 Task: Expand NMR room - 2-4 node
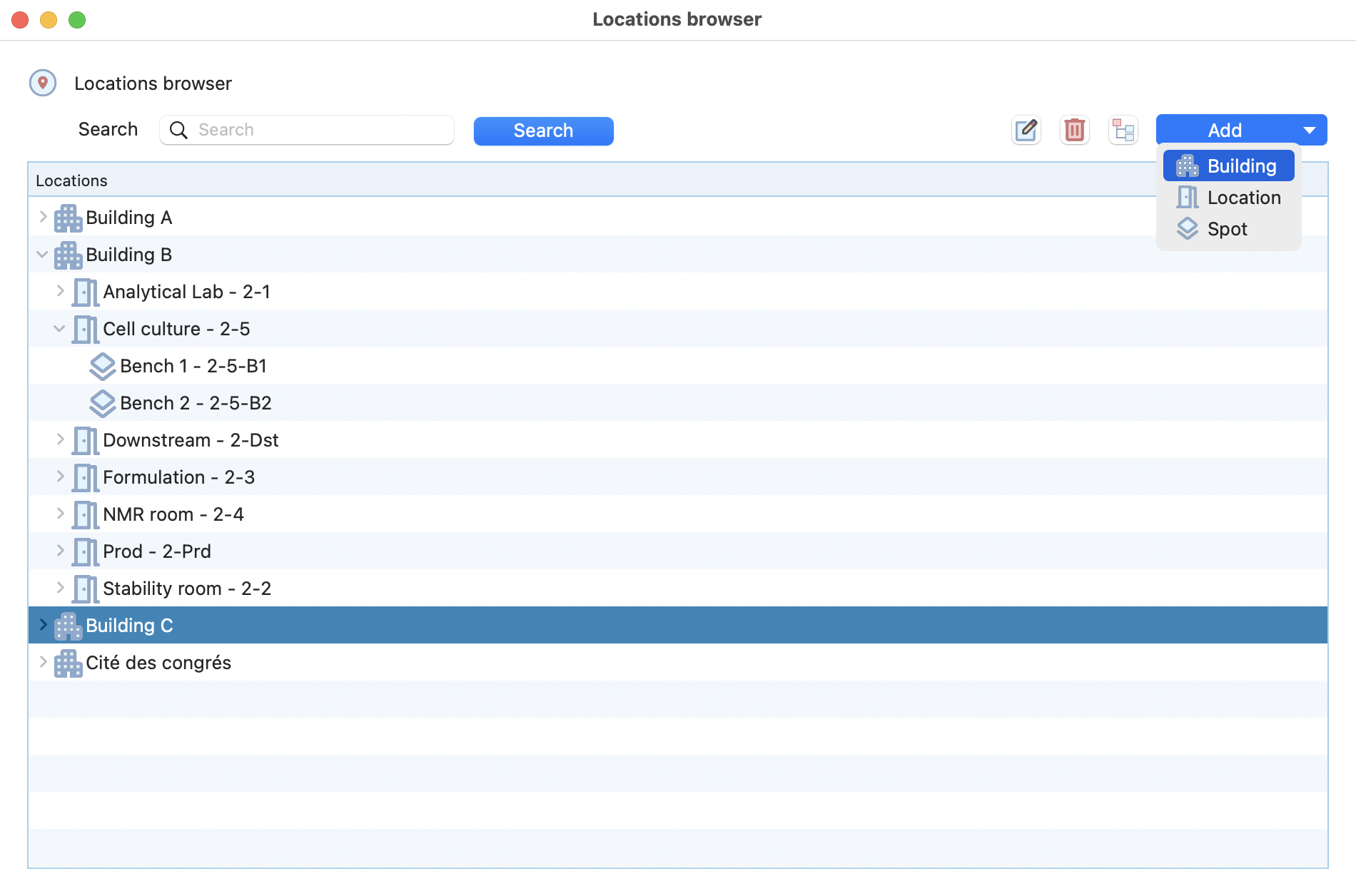click(x=60, y=514)
